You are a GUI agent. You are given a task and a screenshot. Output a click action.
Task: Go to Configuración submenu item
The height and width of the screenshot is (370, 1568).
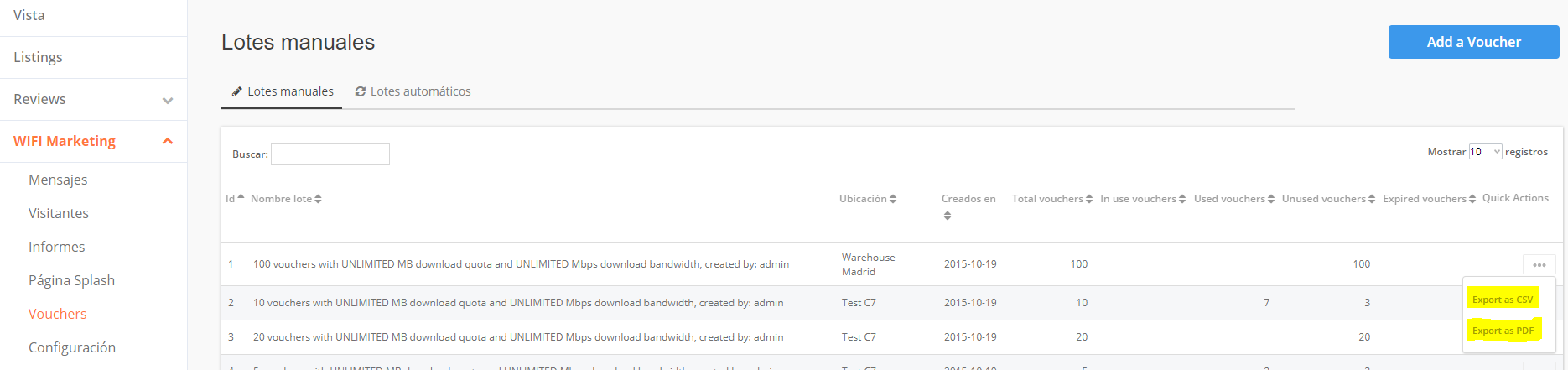point(72,347)
